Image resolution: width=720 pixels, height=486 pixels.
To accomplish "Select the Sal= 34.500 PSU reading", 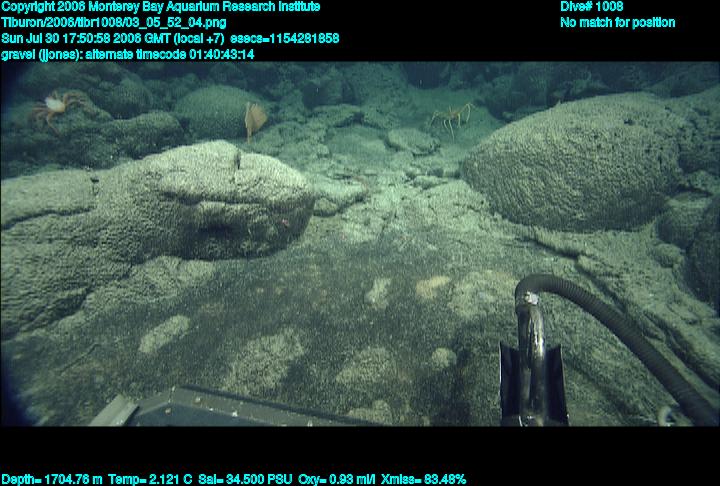I will [x=245, y=479].
